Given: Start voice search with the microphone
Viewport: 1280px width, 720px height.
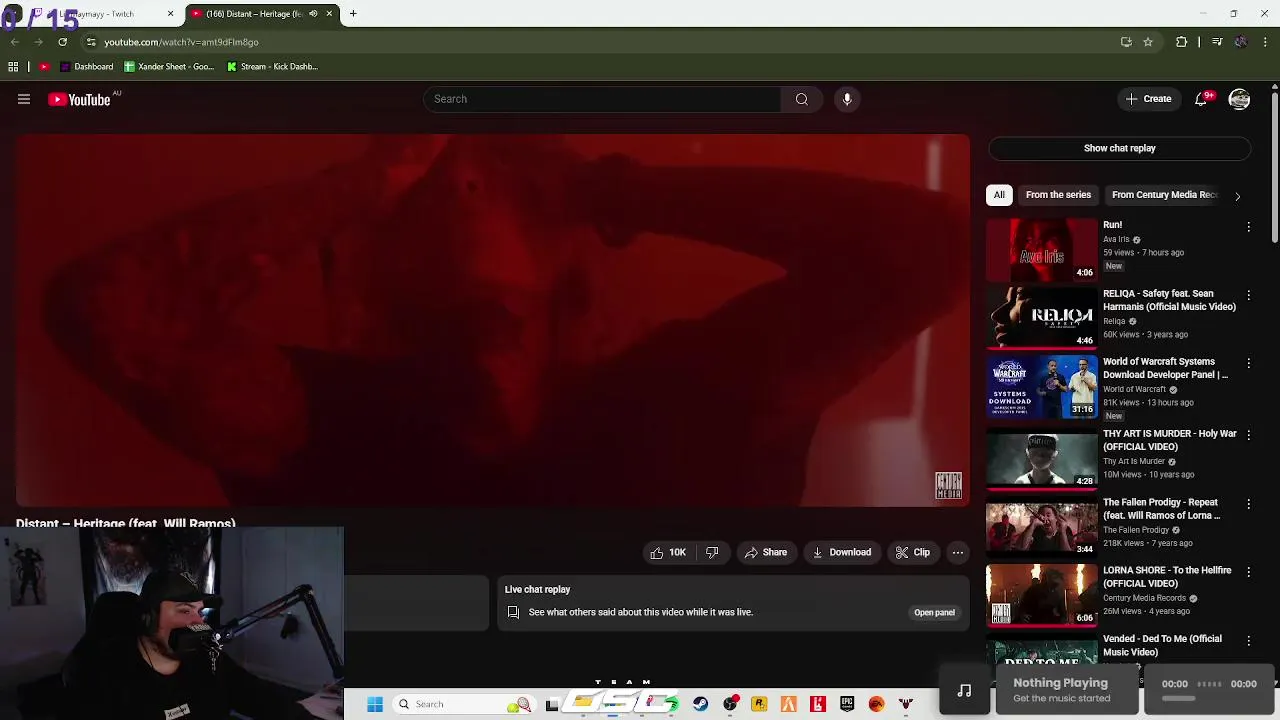Looking at the screenshot, I should point(847,99).
